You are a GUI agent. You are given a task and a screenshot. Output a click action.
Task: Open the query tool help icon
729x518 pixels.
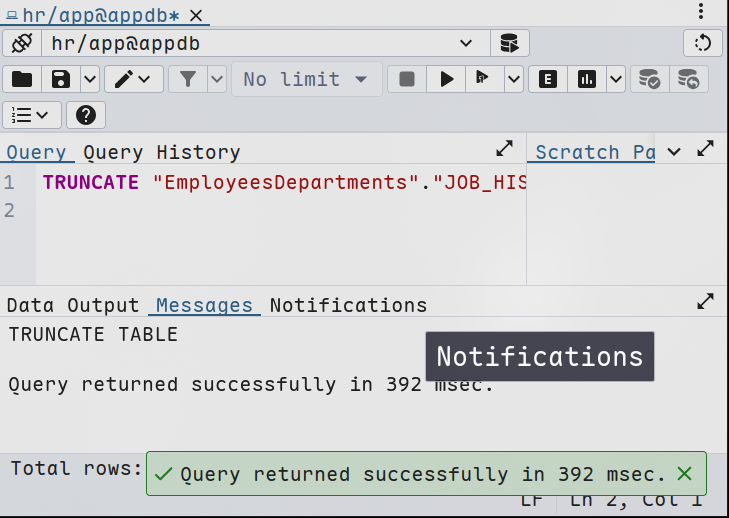coord(86,115)
